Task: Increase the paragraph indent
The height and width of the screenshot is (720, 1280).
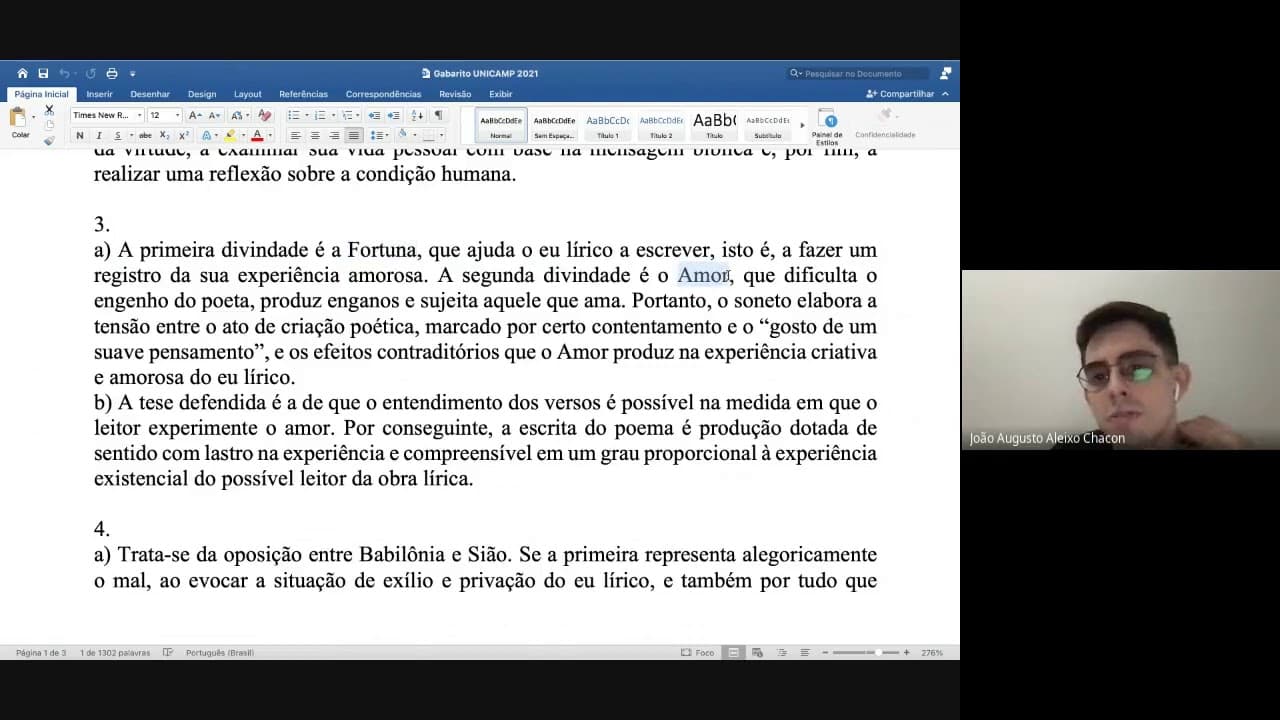Action: (393, 115)
